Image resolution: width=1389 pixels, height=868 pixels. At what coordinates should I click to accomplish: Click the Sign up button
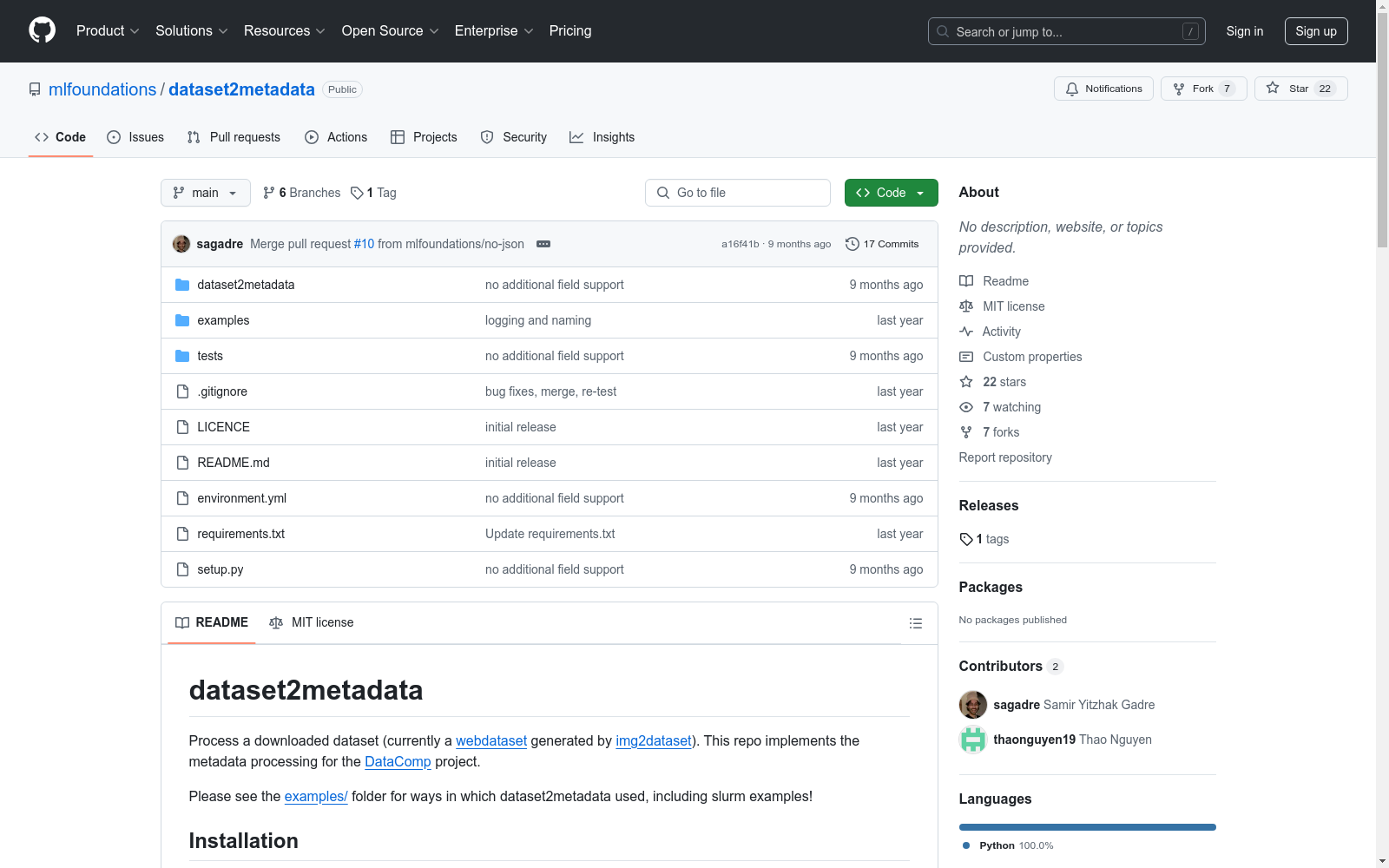pyautogui.click(x=1316, y=31)
